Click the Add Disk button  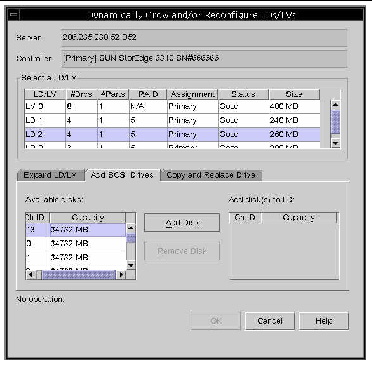tap(182, 223)
